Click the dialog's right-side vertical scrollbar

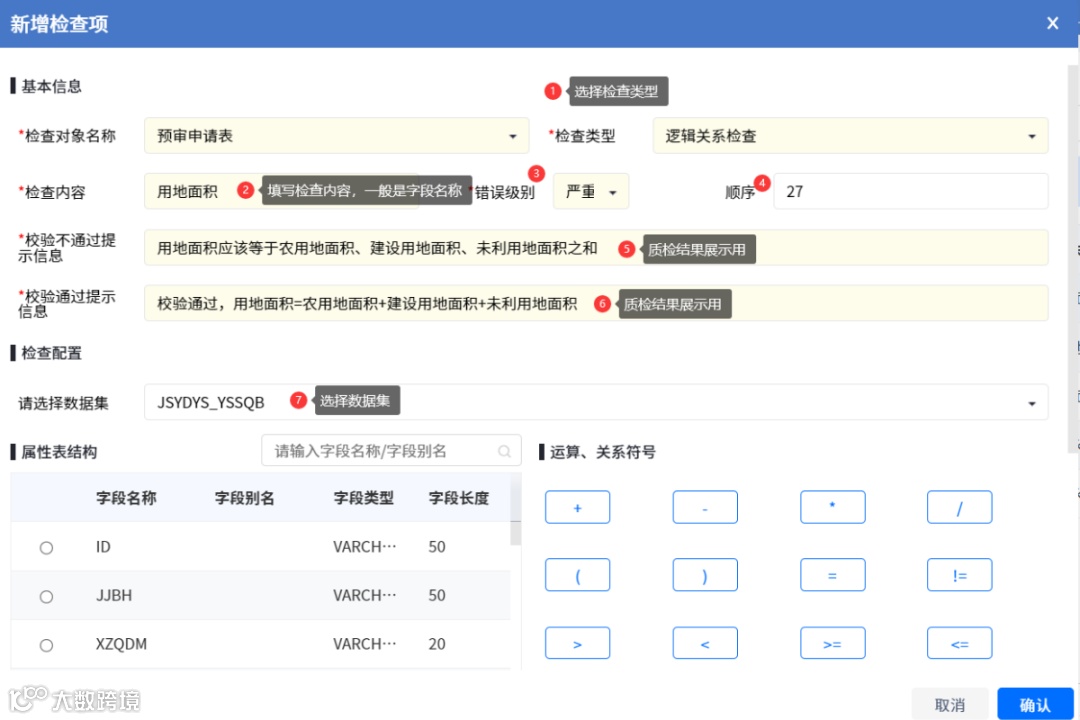pos(1073,258)
